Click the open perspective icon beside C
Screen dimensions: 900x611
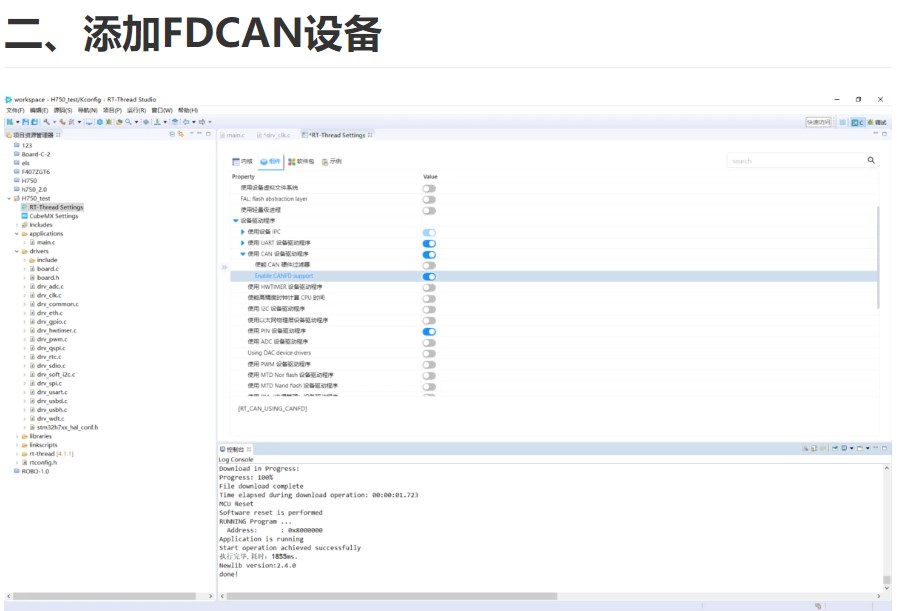coord(843,122)
